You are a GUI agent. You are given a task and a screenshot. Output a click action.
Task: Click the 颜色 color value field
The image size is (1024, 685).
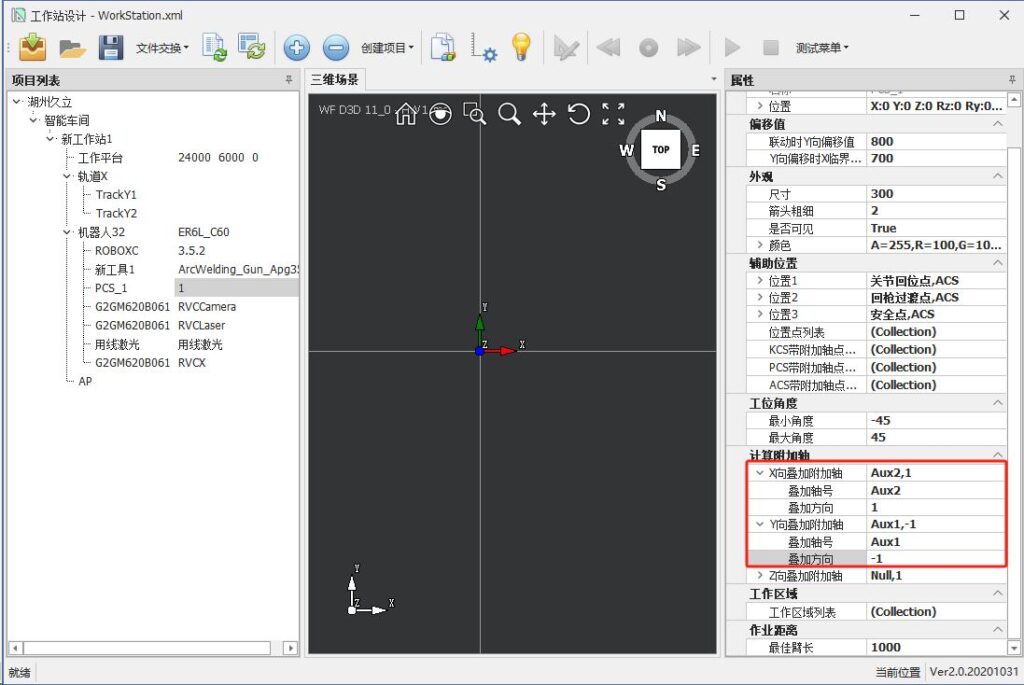[x=934, y=245]
